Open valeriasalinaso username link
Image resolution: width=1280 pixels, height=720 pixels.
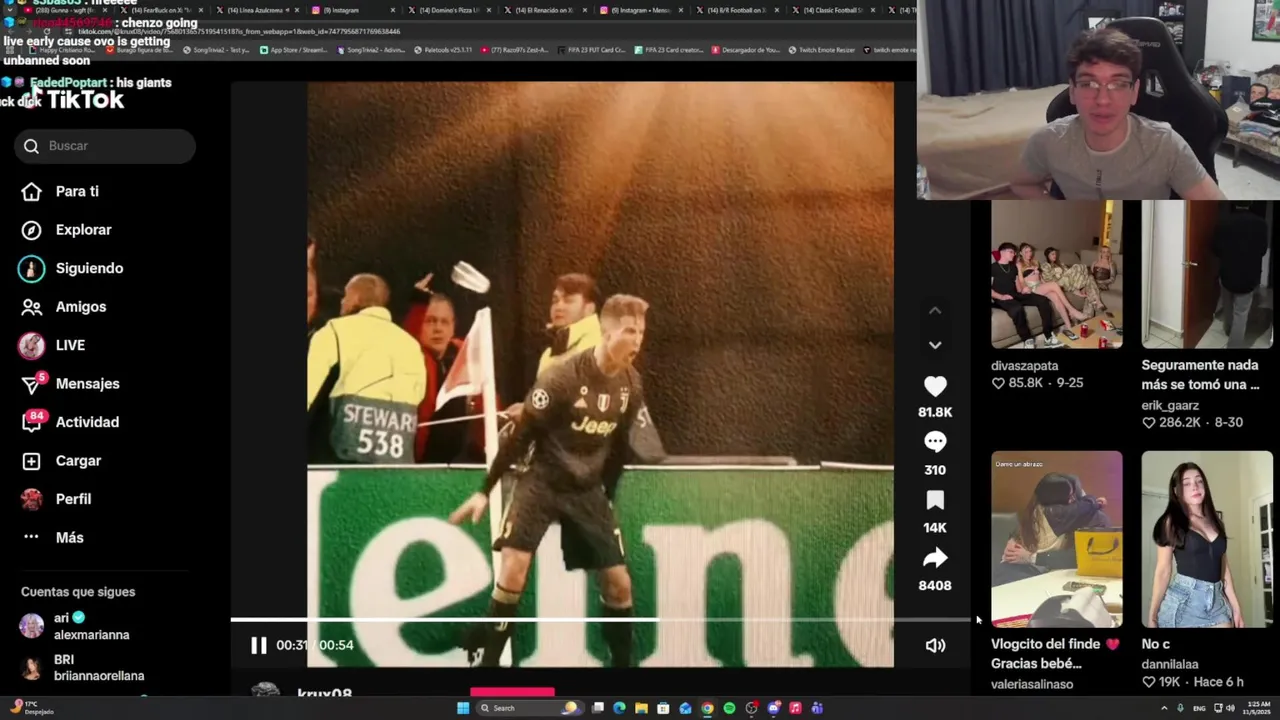point(1032,684)
